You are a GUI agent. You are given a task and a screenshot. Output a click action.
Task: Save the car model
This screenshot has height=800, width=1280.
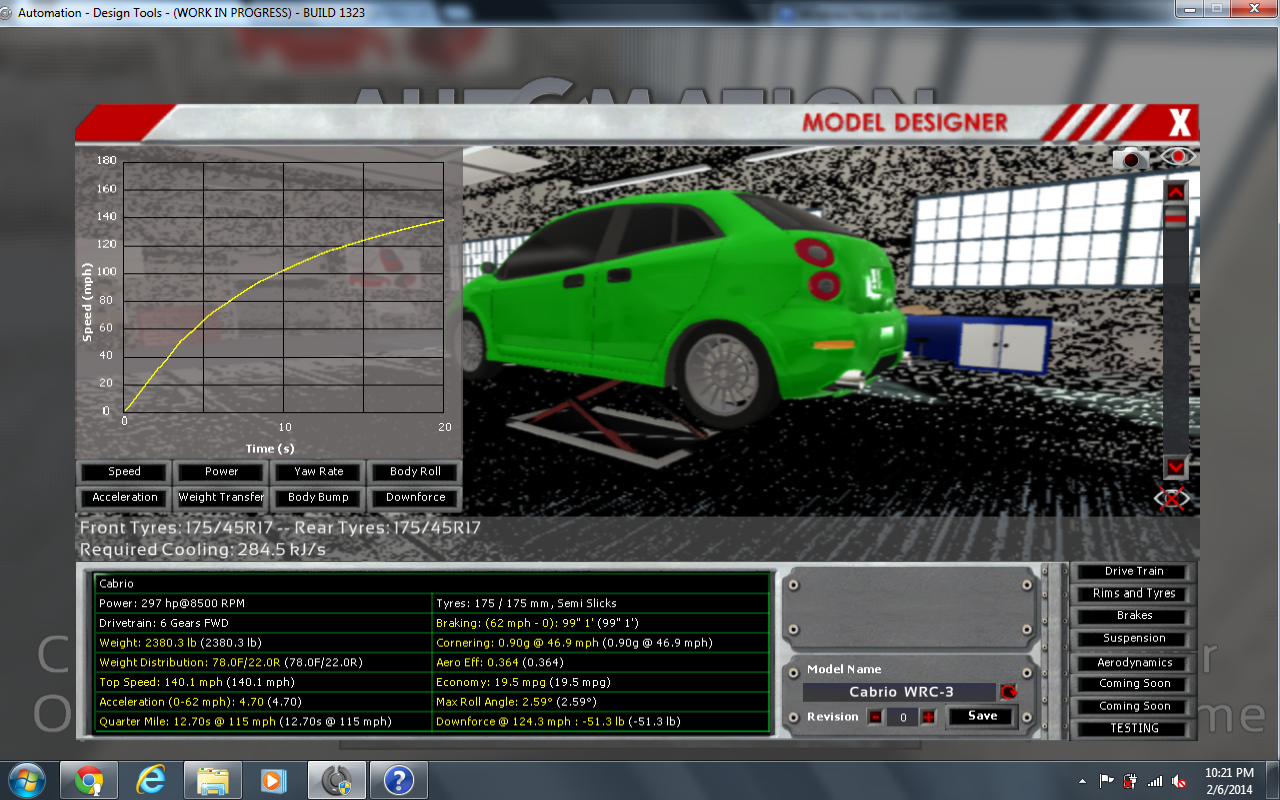pos(982,716)
